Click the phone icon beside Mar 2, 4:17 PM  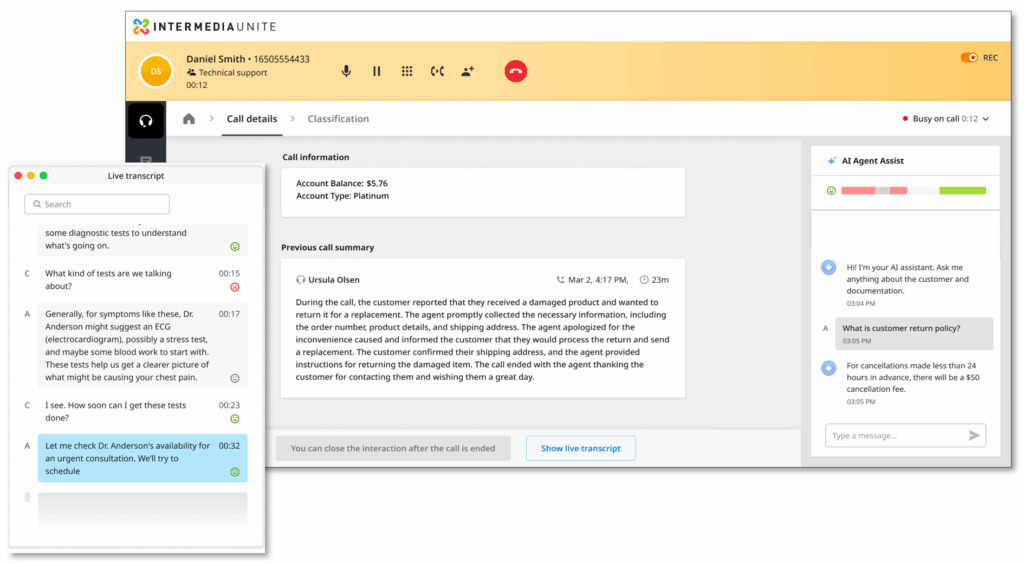click(x=560, y=280)
